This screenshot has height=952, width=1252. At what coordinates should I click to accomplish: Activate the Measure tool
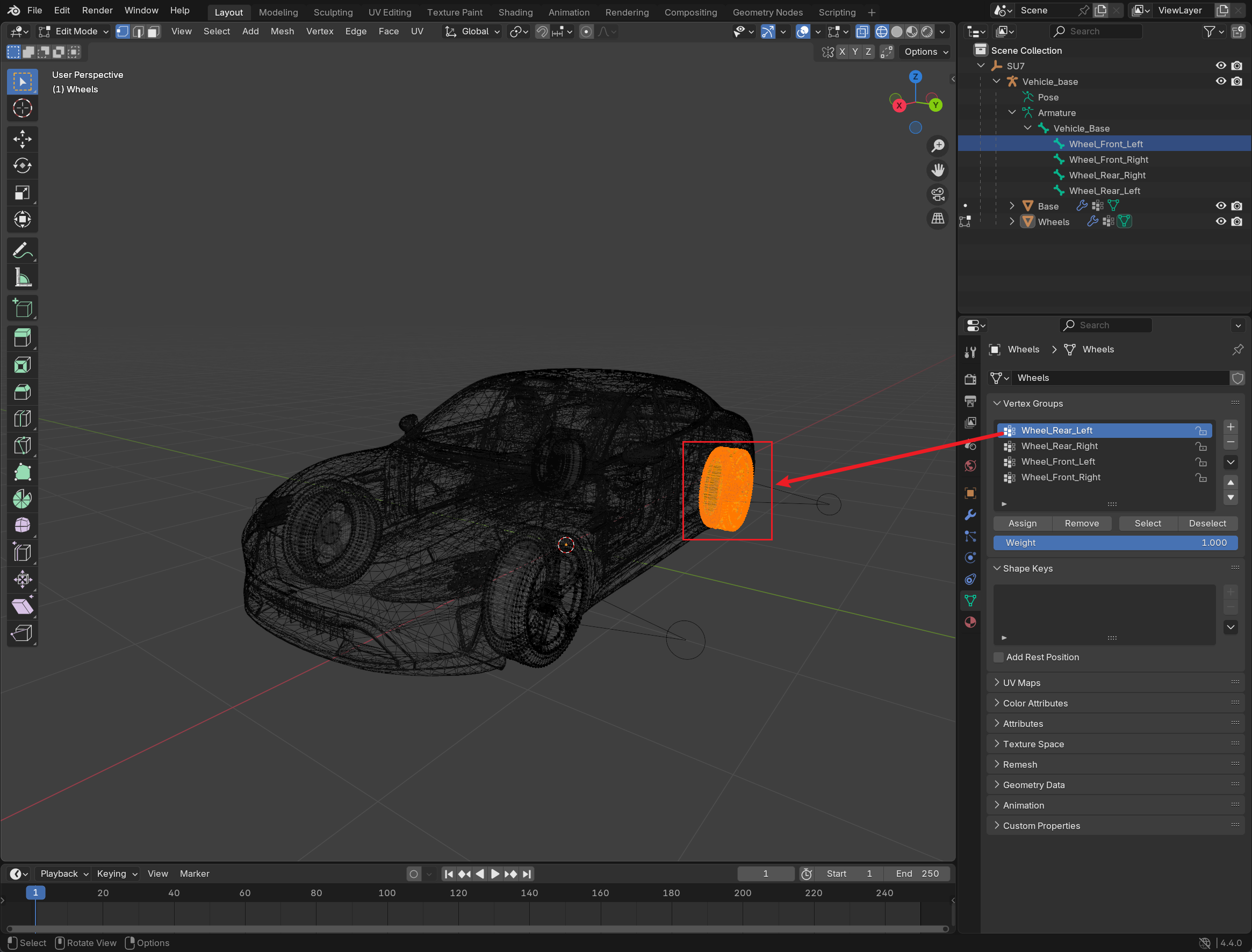[22, 278]
